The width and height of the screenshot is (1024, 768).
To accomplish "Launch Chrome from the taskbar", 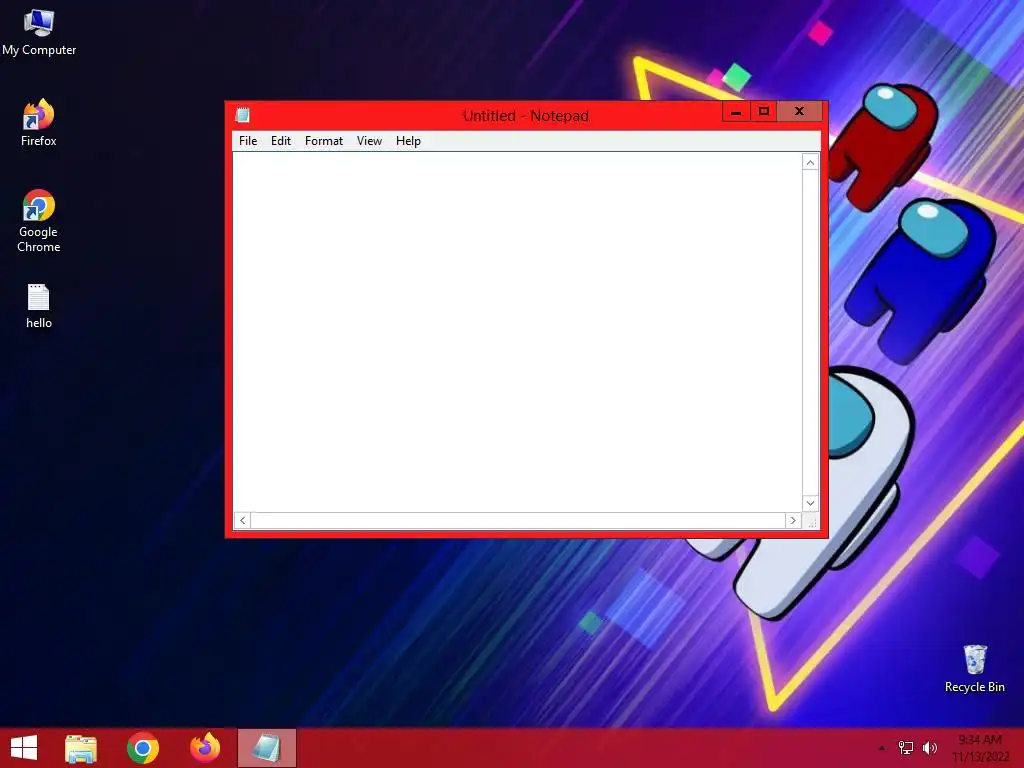I will pos(143,748).
